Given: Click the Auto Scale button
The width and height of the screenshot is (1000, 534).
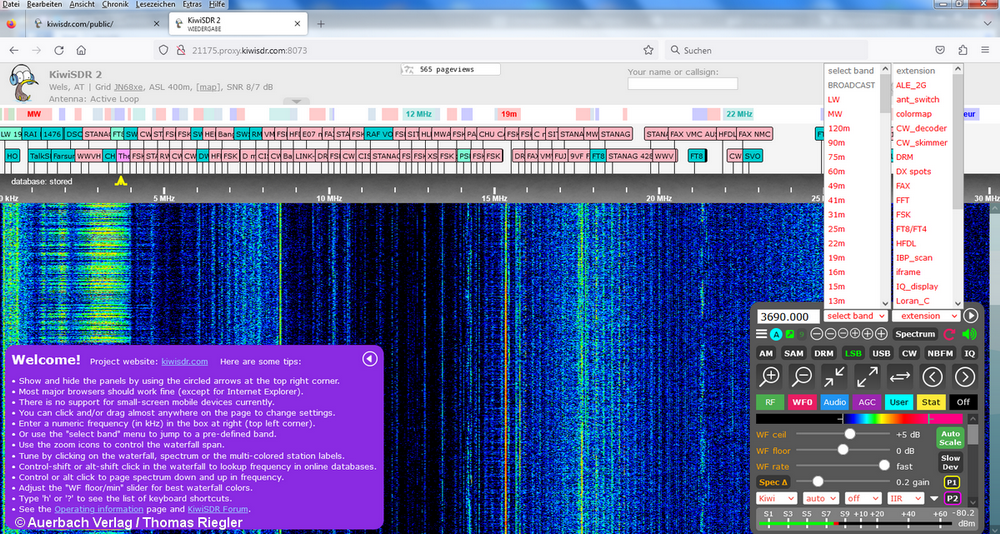Looking at the screenshot, I should pos(950,438).
